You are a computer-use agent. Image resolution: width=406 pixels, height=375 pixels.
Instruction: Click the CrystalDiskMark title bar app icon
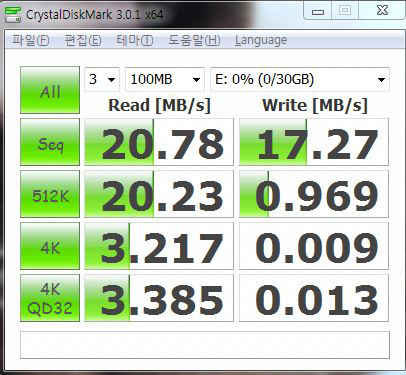(12, 14)
